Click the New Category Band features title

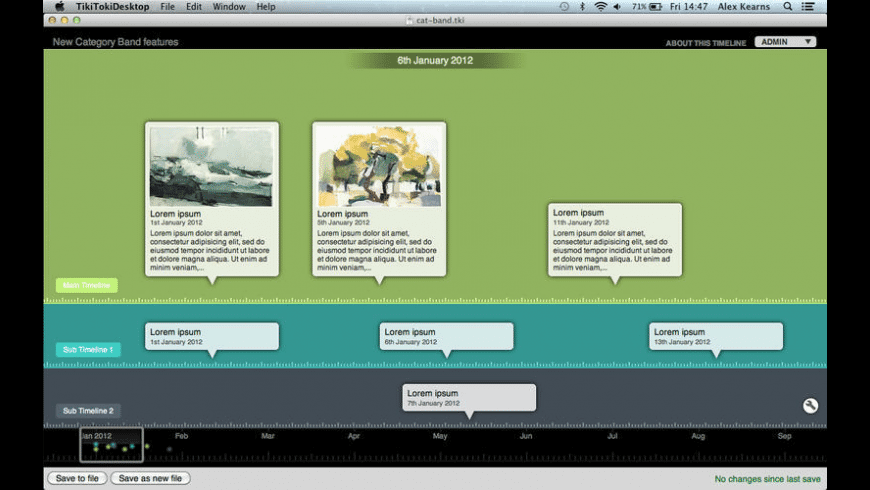click(115, 42)
